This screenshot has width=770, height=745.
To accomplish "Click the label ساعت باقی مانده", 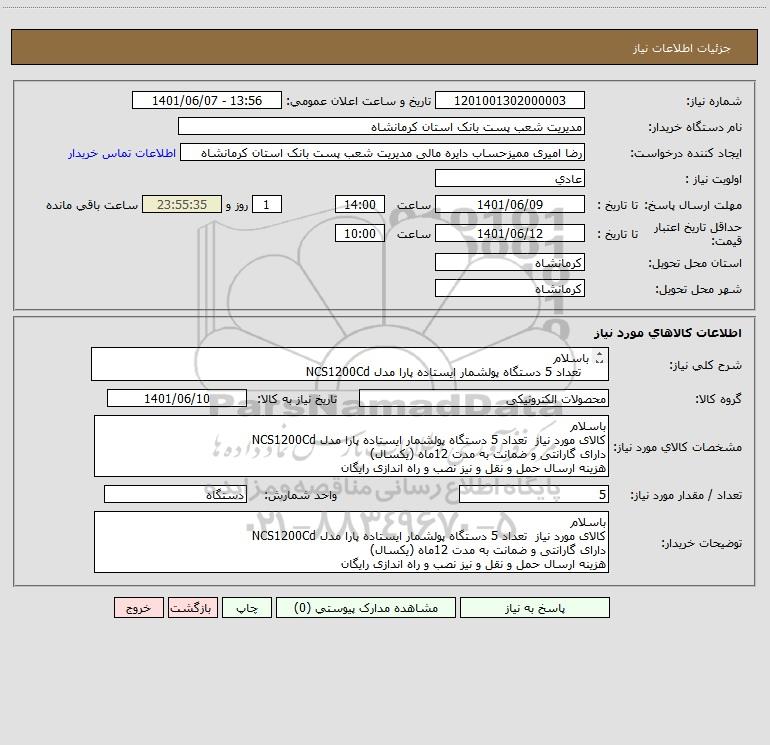I will tap(92, 205).
